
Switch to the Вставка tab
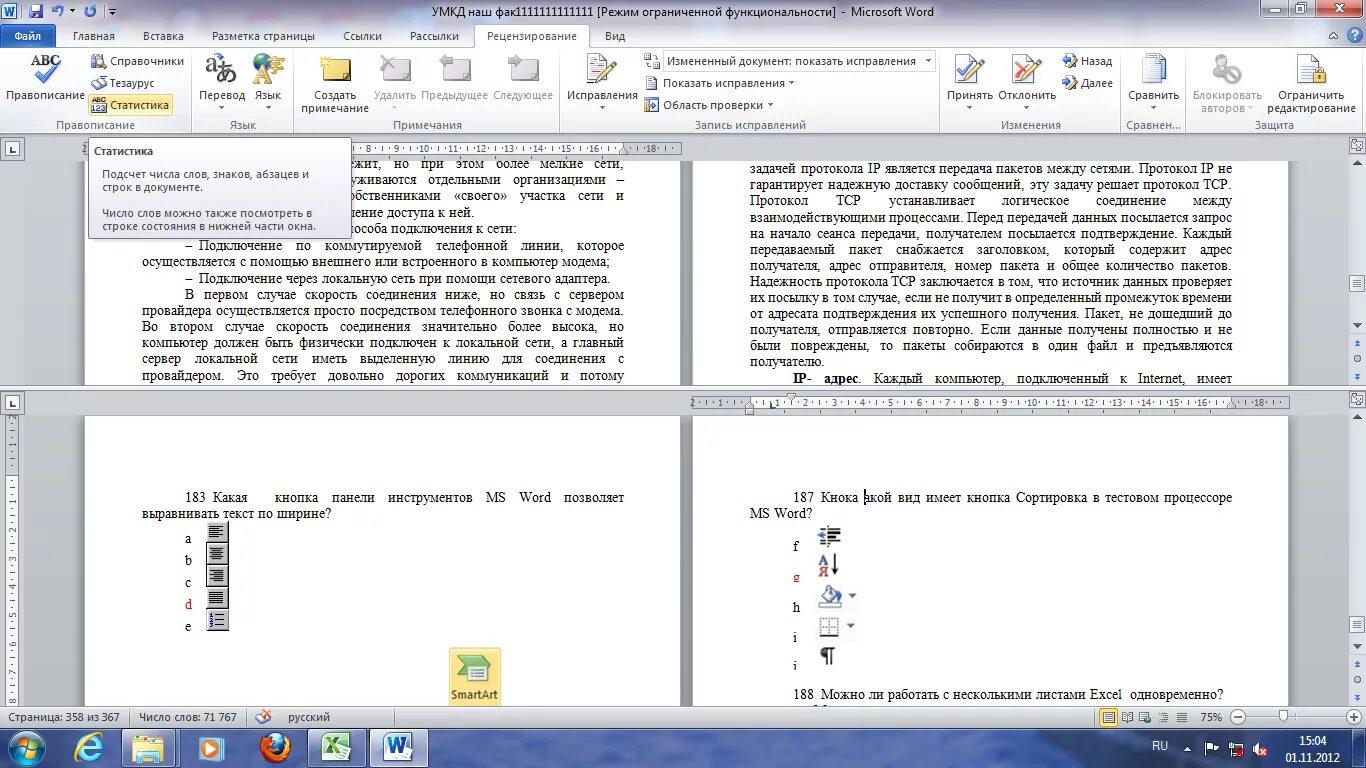coord(163,36)
